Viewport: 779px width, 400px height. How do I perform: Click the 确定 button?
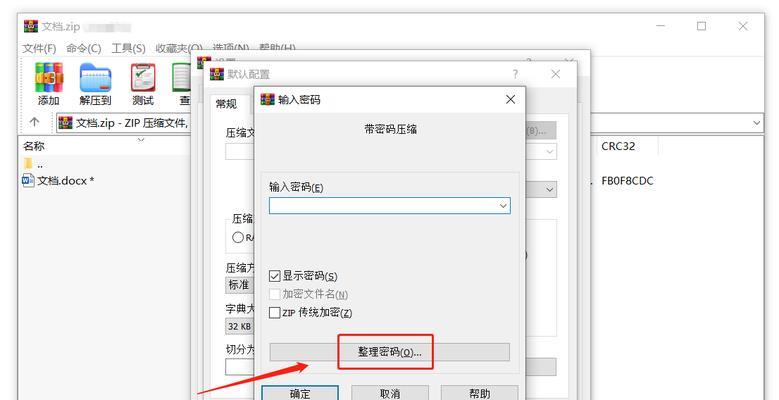pos(300,393)
